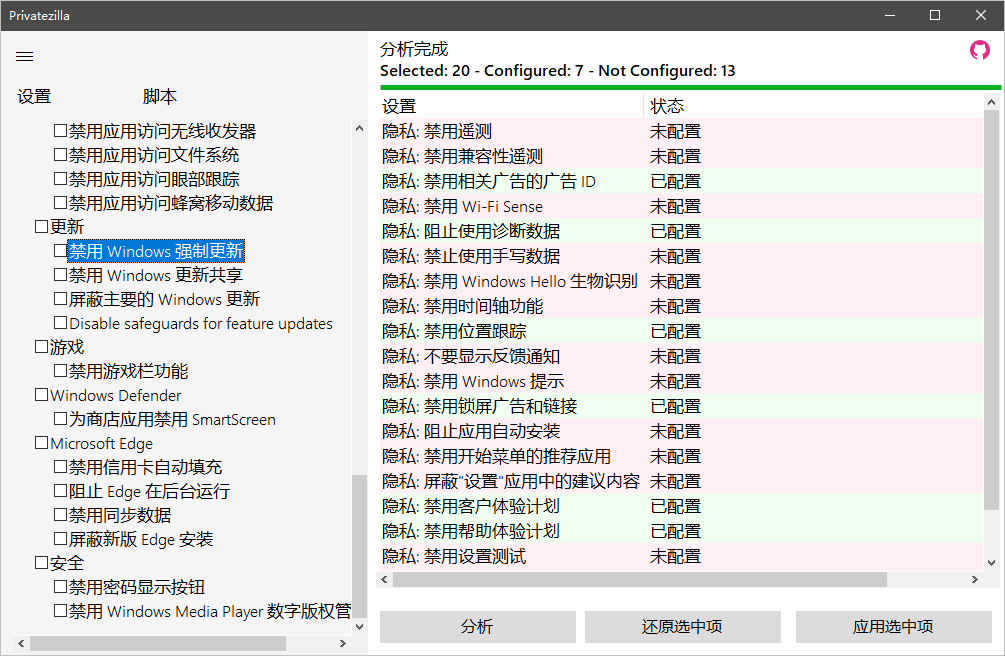Screen dimensions: 1005x656
Task: Select row 隐私: 禁用客户体验计划
Action: (x=681, y=507)
